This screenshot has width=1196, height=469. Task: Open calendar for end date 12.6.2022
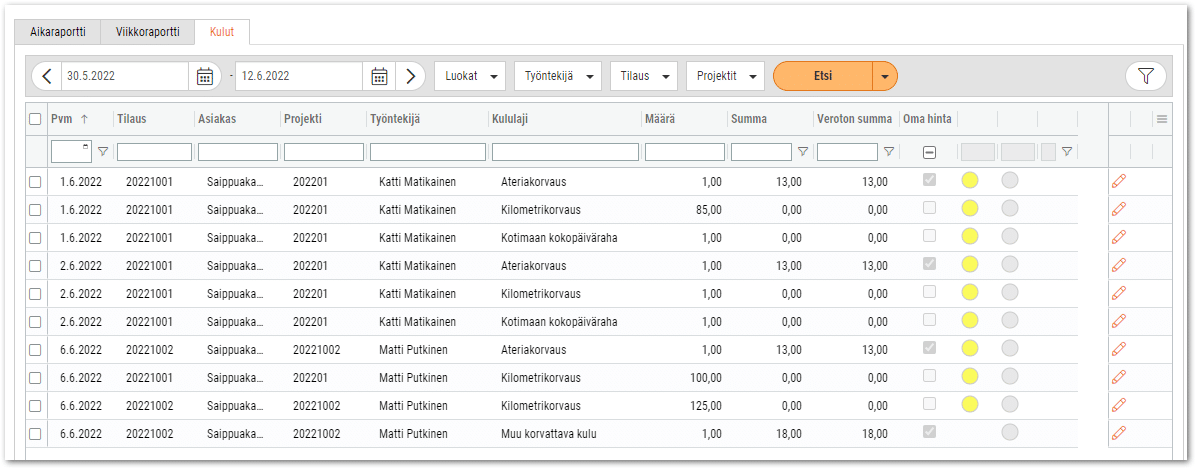[379, 76]
